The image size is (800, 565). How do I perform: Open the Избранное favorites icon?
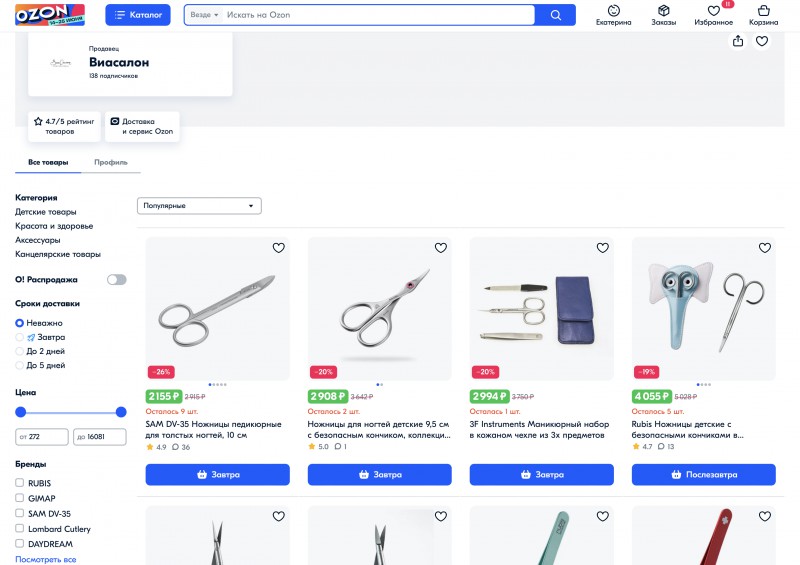[x=713, y=15]
